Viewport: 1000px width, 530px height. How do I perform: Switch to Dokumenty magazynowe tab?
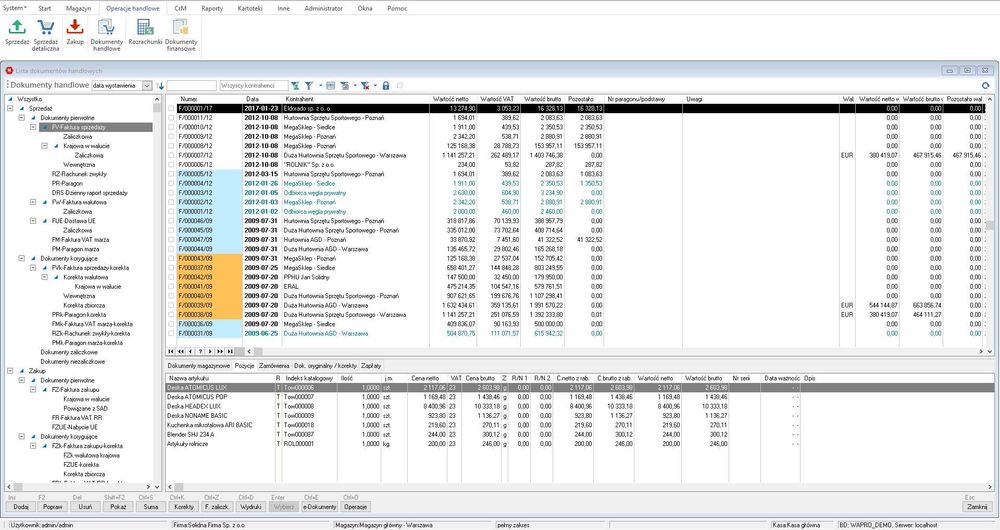click(198, 366)
